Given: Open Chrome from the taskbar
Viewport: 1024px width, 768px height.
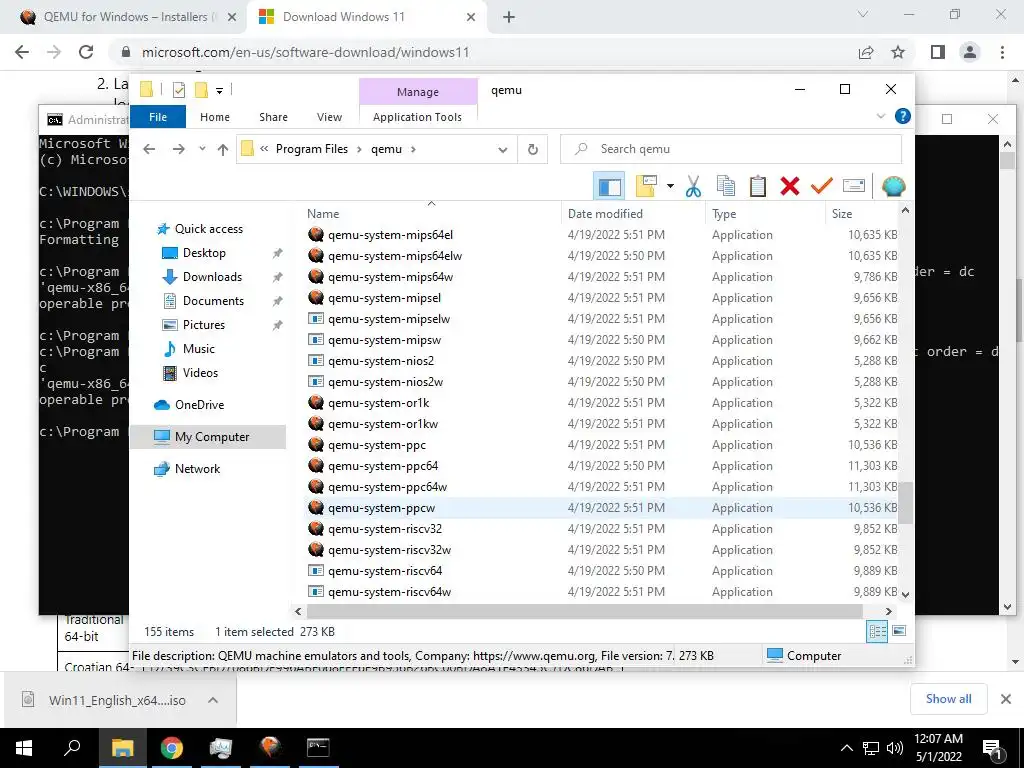Looking at the screenshot, I should pos(171,748).
